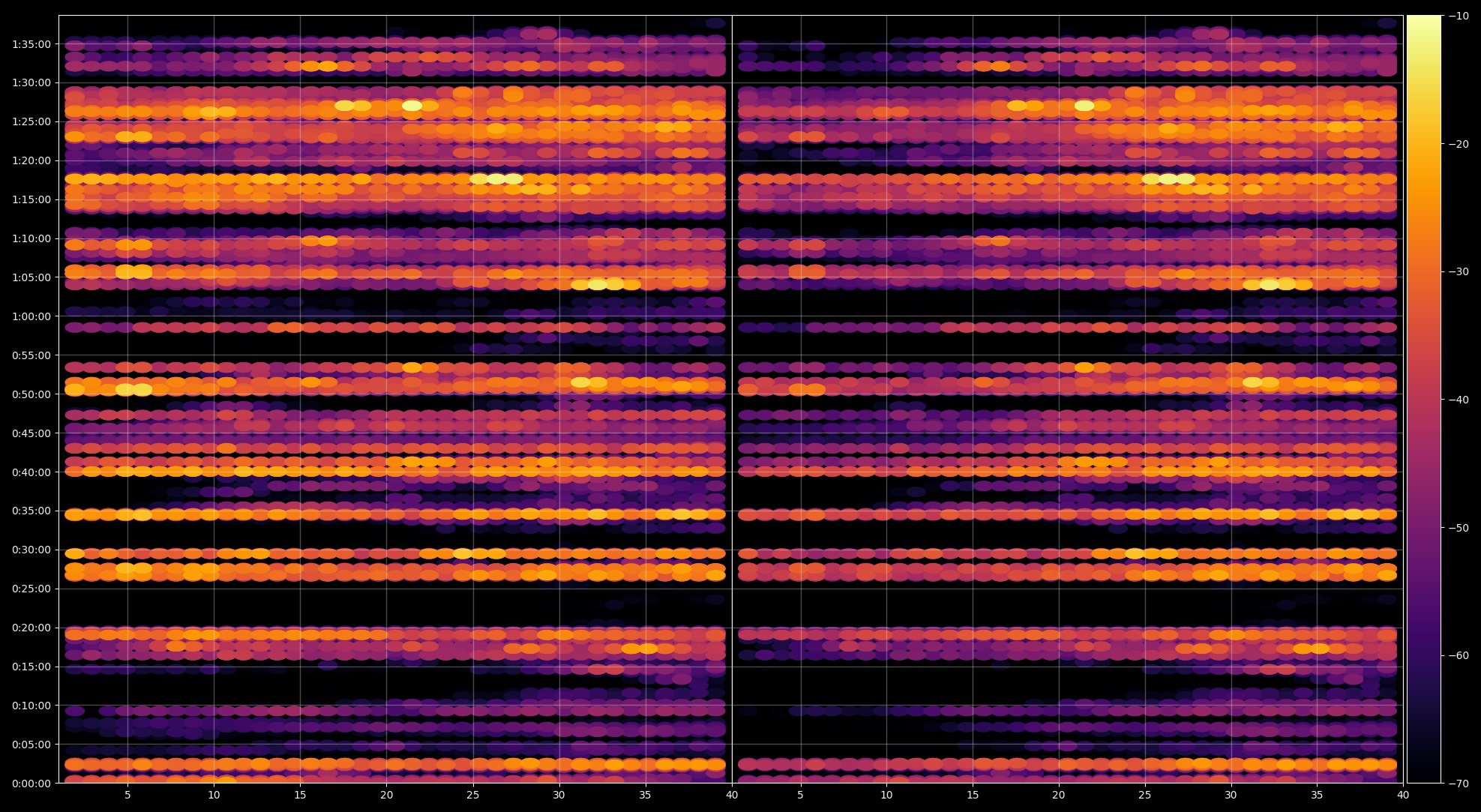
Task: Click the 1:35:00 y-axis time label
Action: tap(31, 44)
